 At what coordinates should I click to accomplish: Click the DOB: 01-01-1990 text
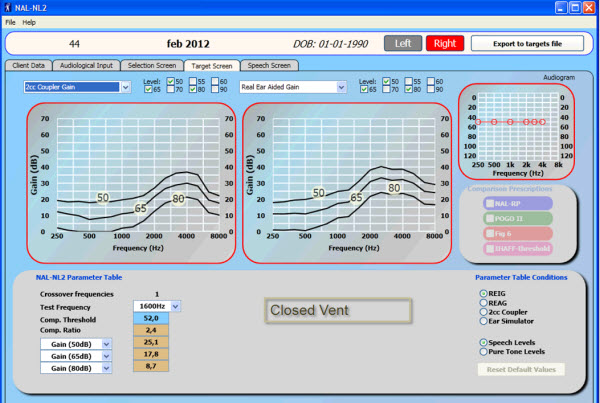coord(330,44)
